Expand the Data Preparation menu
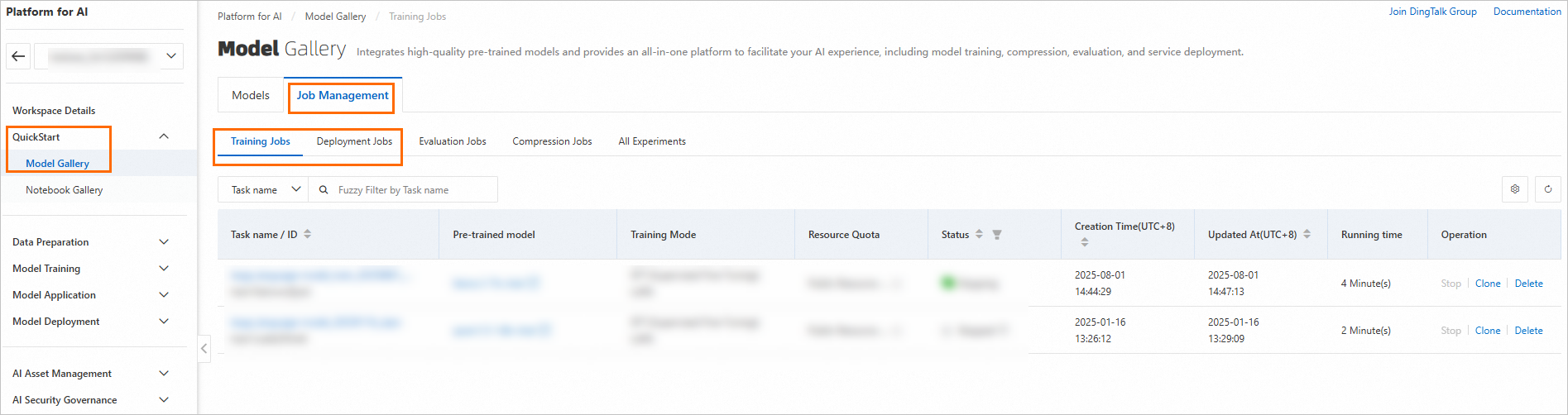Image resolution: width=1568 pixels, height=415 pixels. (164, 242)
